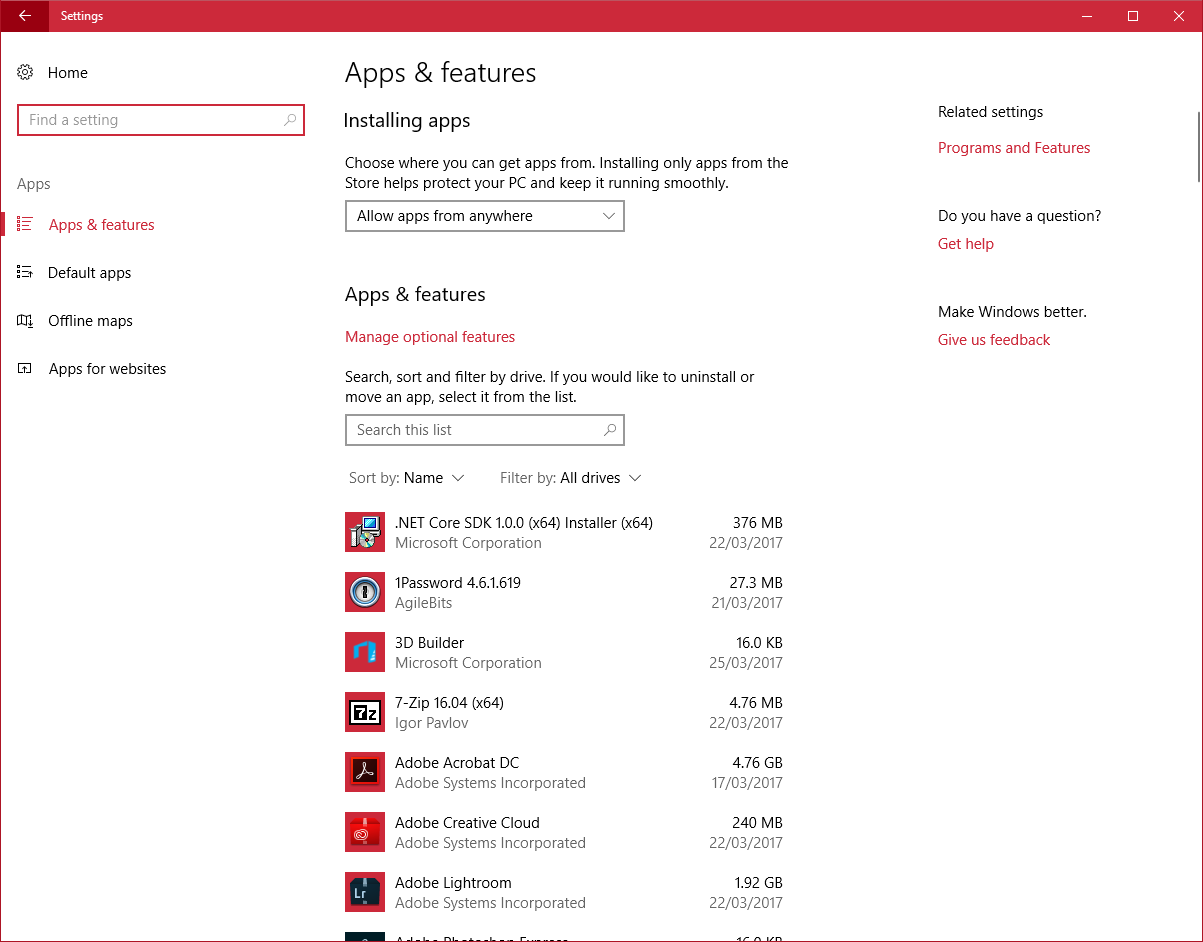Select the Adobe Creative Cloud icon
Viewport: 1203px width, 942px height.
(x=365, y=832)
